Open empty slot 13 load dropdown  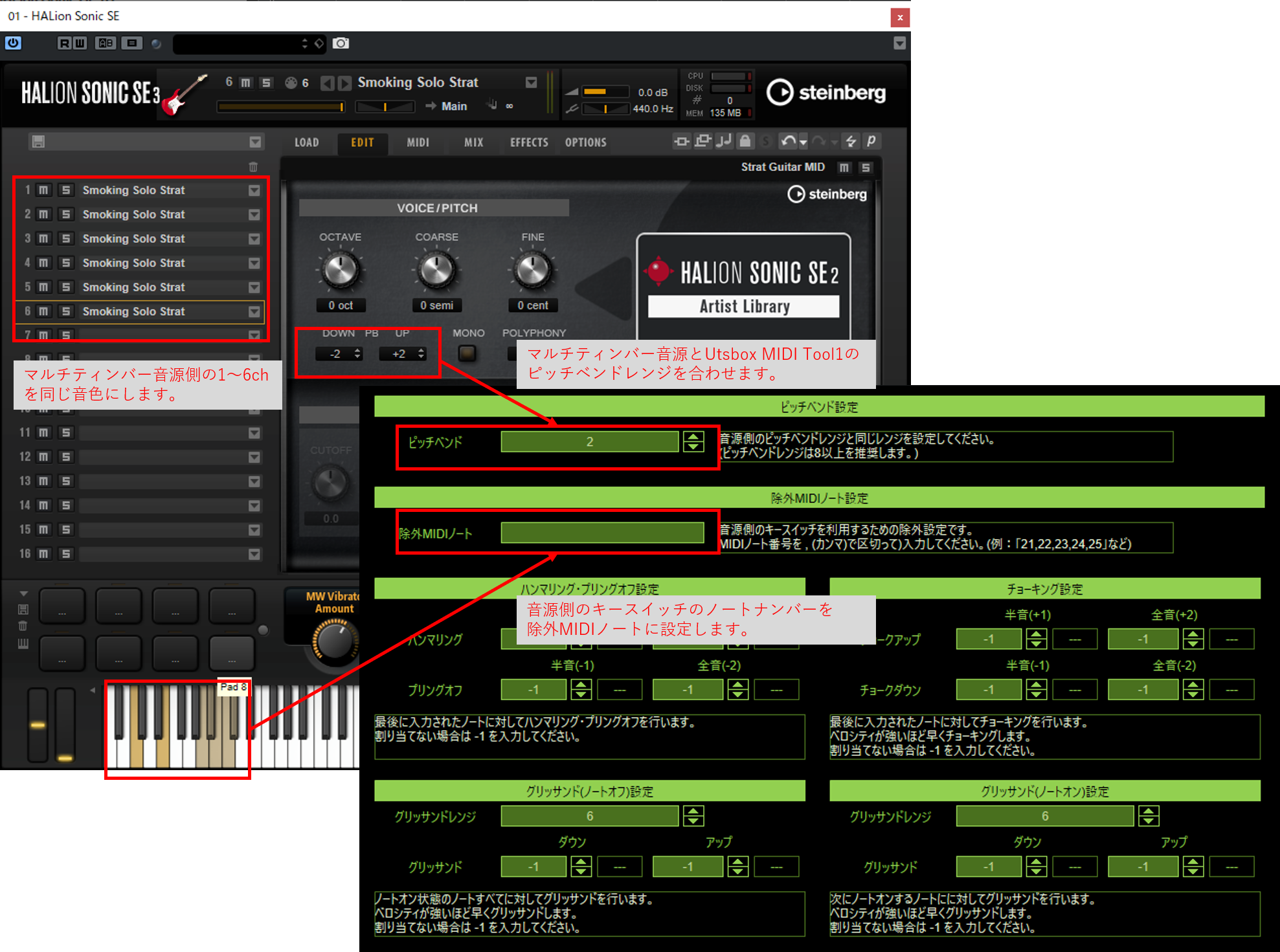pyautogui.click(x=254, y=482)
